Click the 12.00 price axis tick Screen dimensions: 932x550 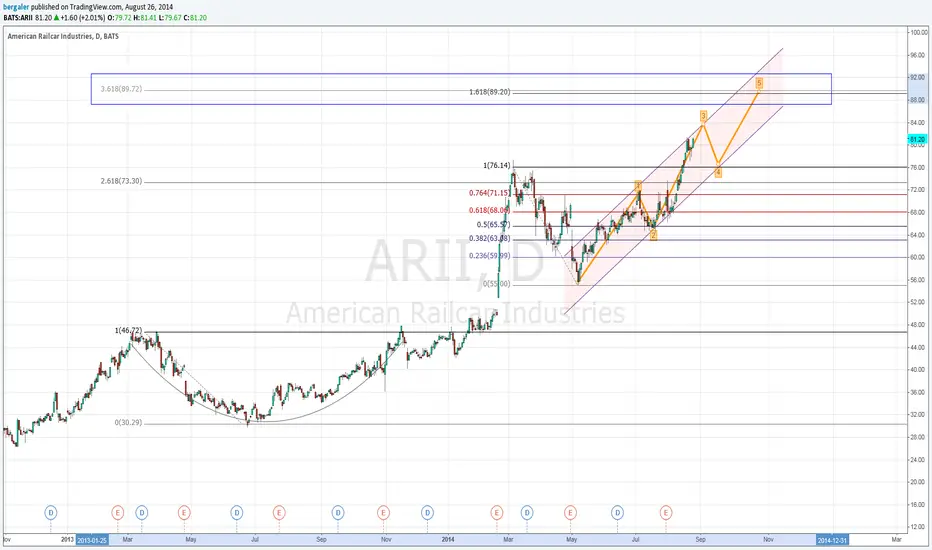[918, 527]
